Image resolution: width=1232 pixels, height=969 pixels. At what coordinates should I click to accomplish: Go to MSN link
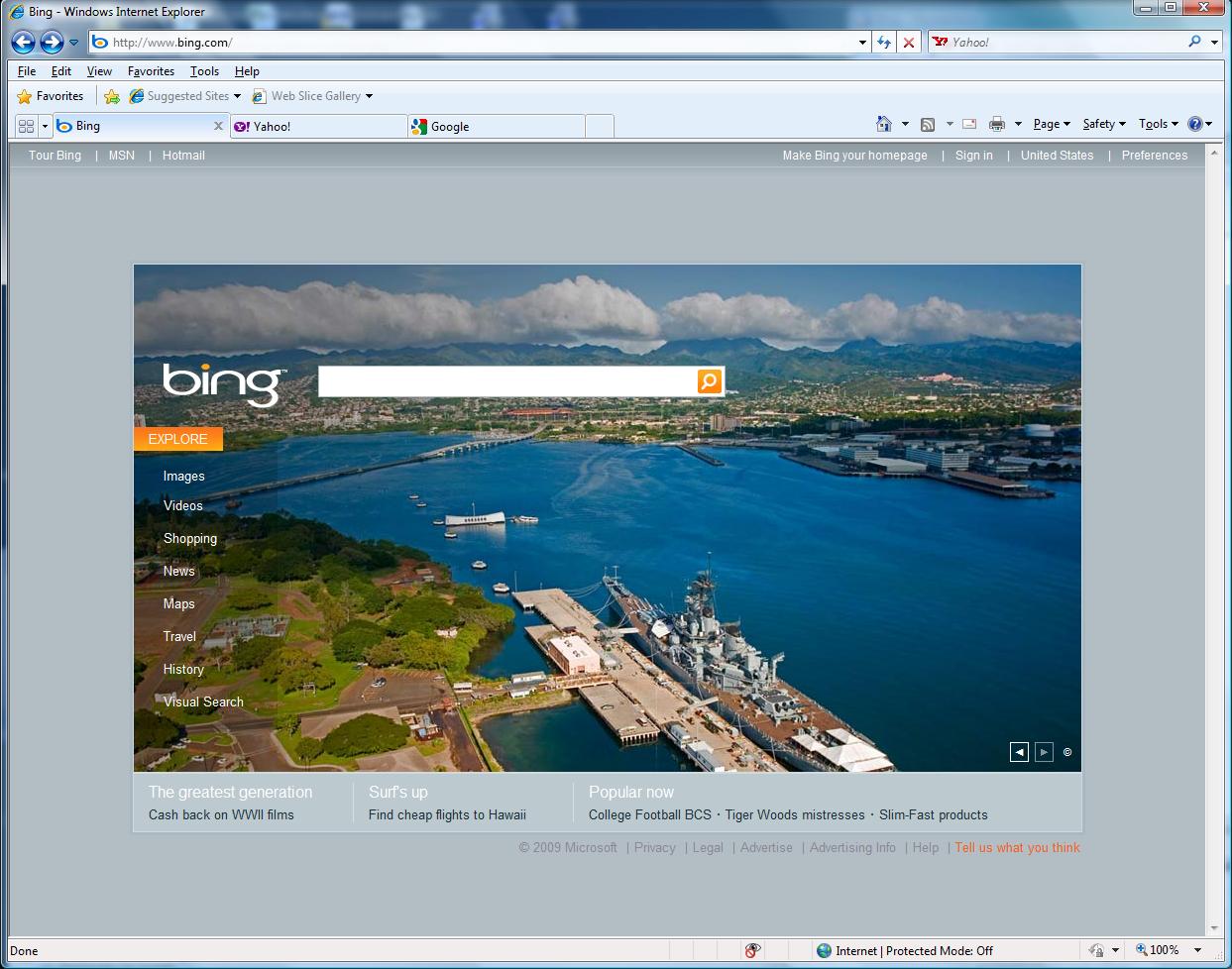(122, 156)
